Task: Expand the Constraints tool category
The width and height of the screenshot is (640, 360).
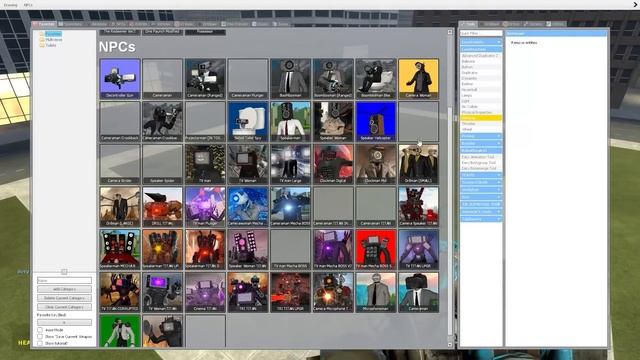Action: (x=481, y=42)
